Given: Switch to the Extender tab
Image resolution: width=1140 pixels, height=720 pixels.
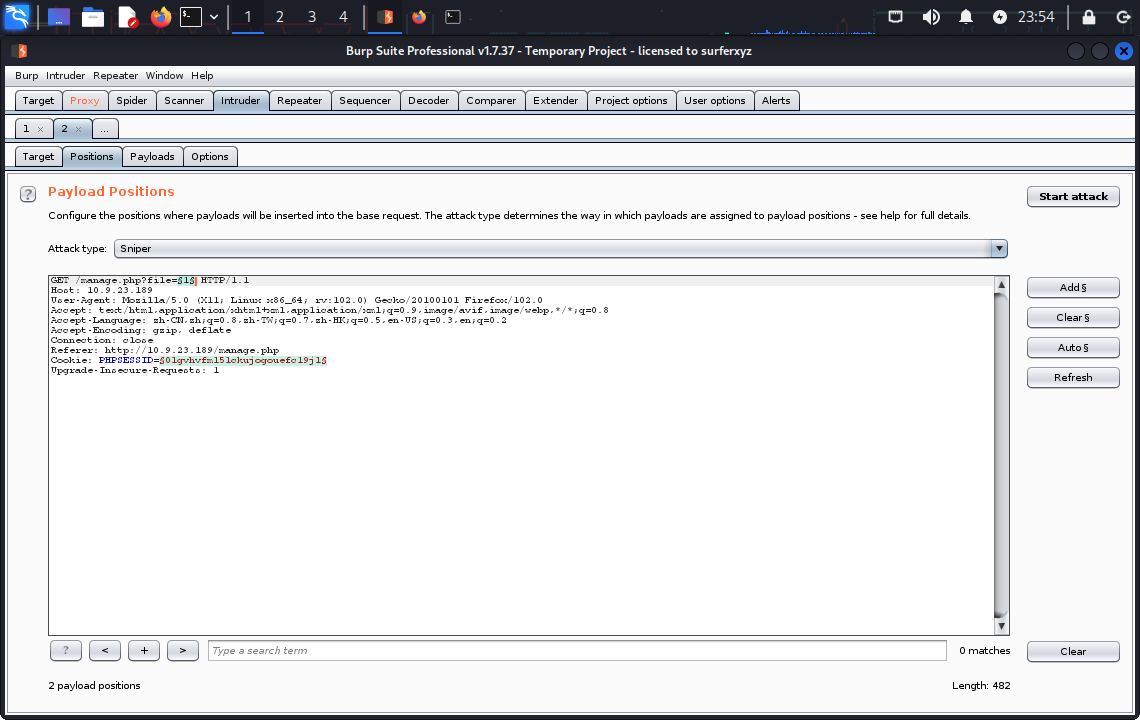Looking at the screenshot, I should (555, 100).
